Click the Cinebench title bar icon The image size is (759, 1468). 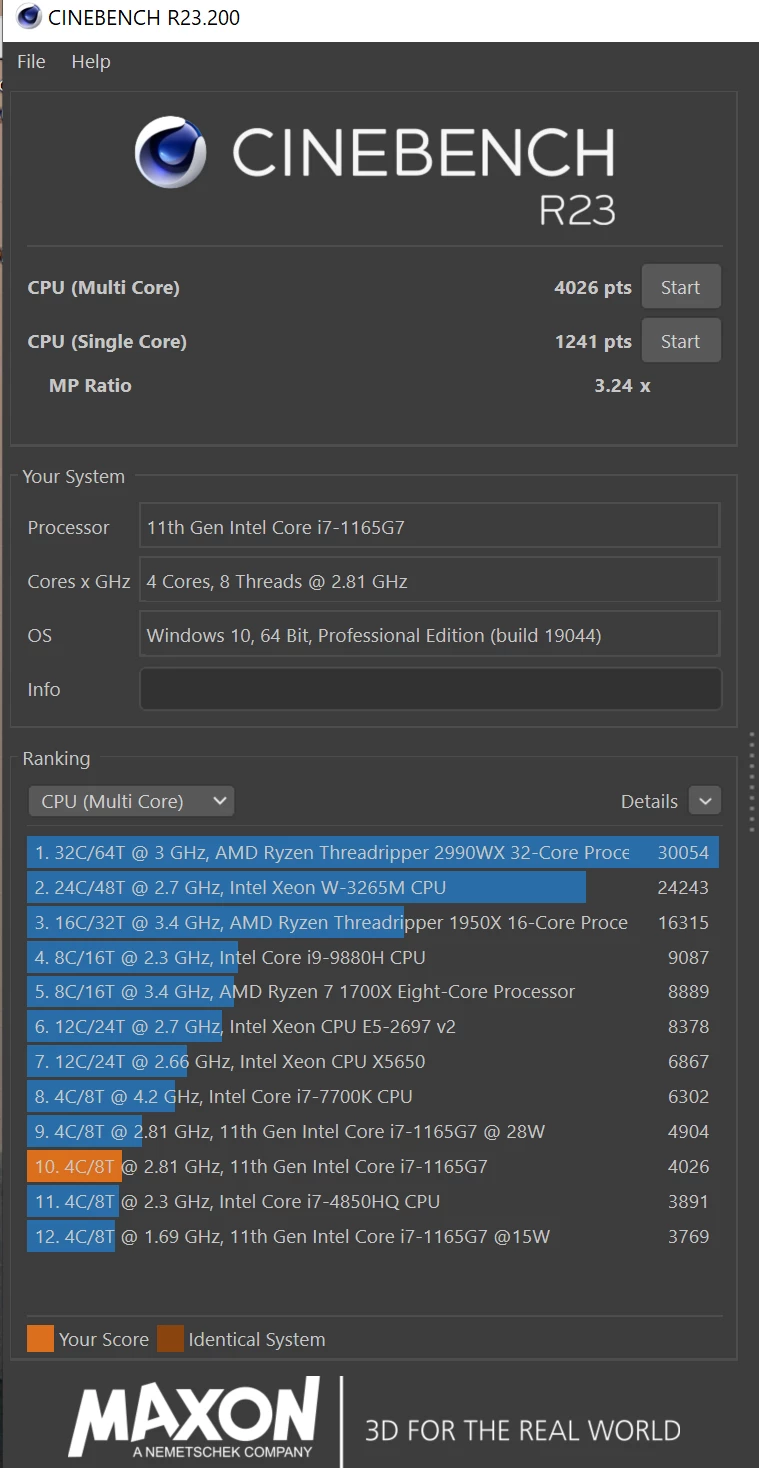pyautogui.click(x=29, y=17)
